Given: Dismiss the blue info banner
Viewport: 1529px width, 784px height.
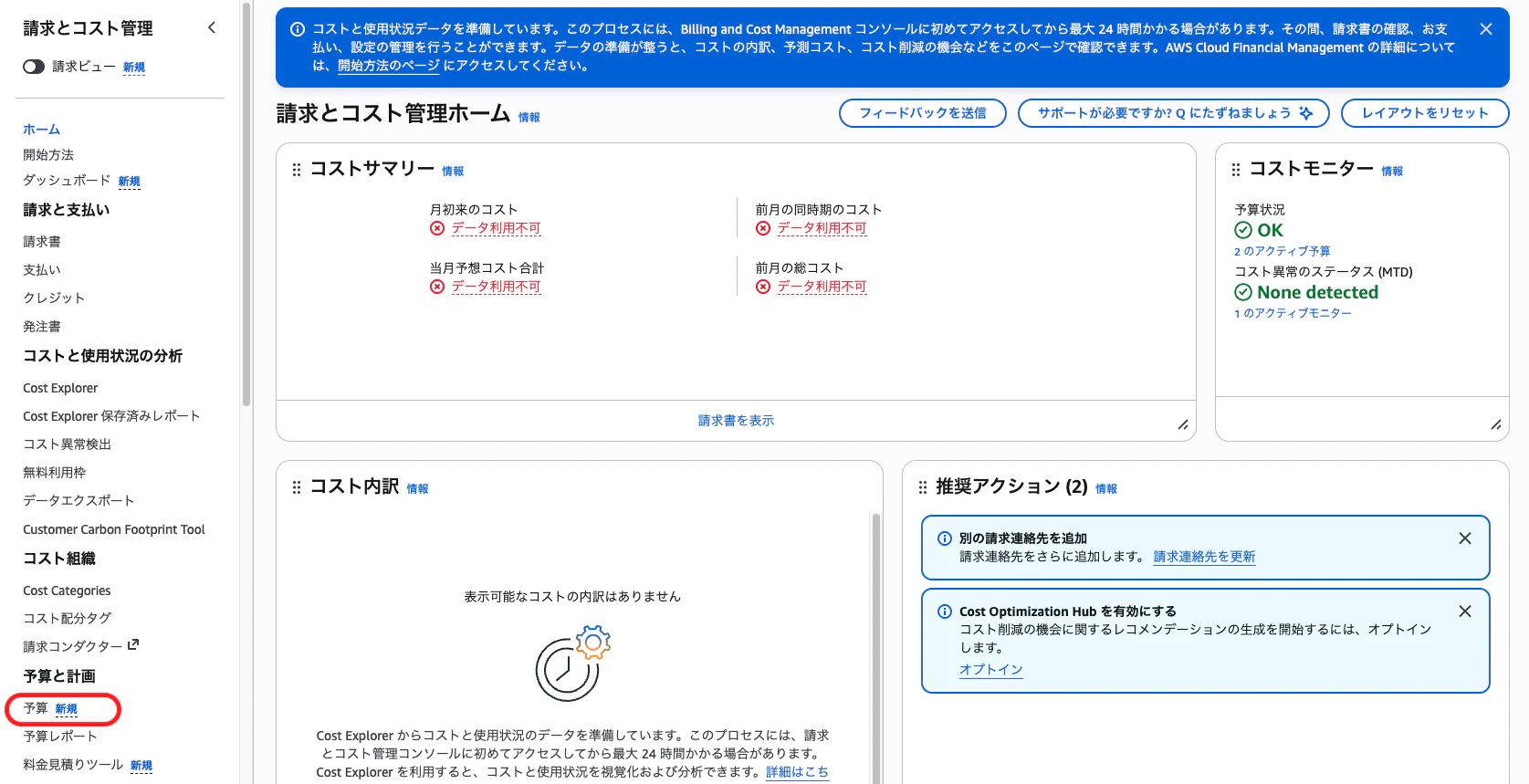Looking at the screenshot, I should (1486, 29).
